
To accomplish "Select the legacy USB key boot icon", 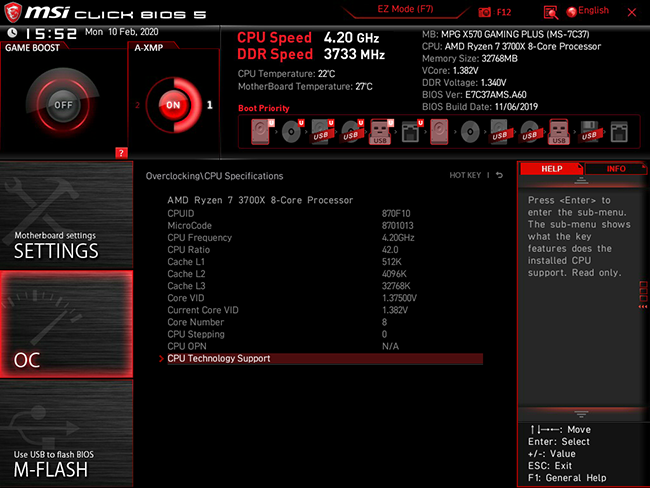I will [559, 132].
